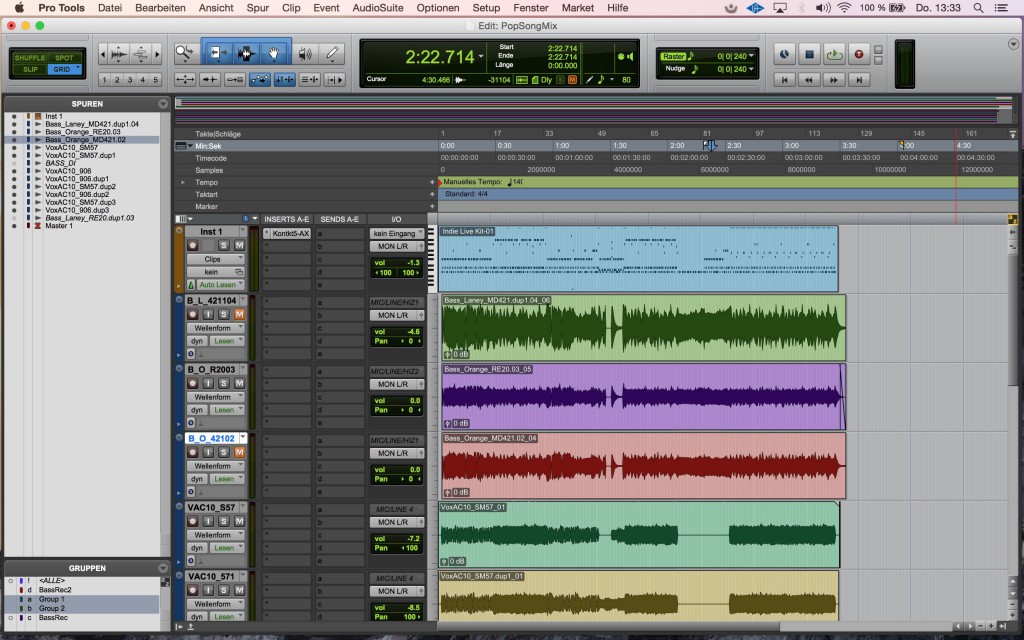Open the main counter format dropdown
The image size is (1024, 640).
pyautogui.click(x=481, y=57)
